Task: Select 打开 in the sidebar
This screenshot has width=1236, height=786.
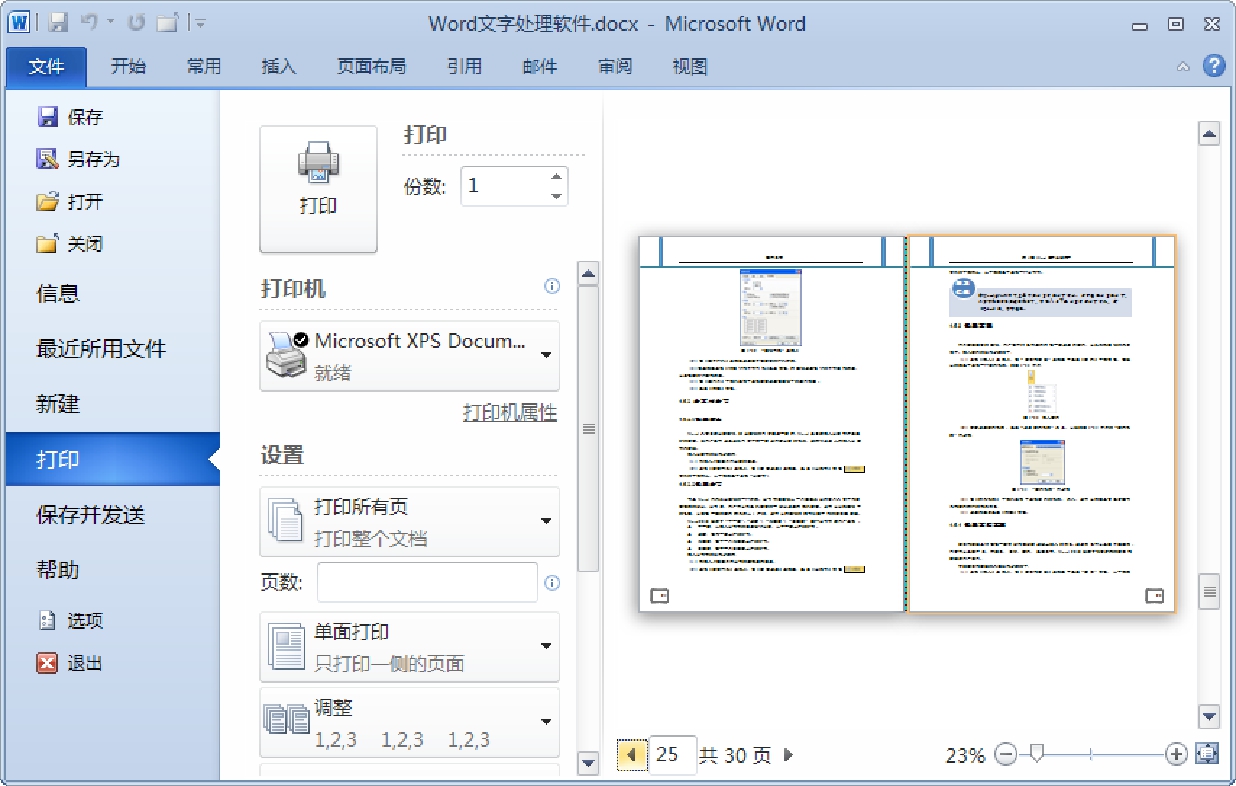Action: click(x=70, y=201)
